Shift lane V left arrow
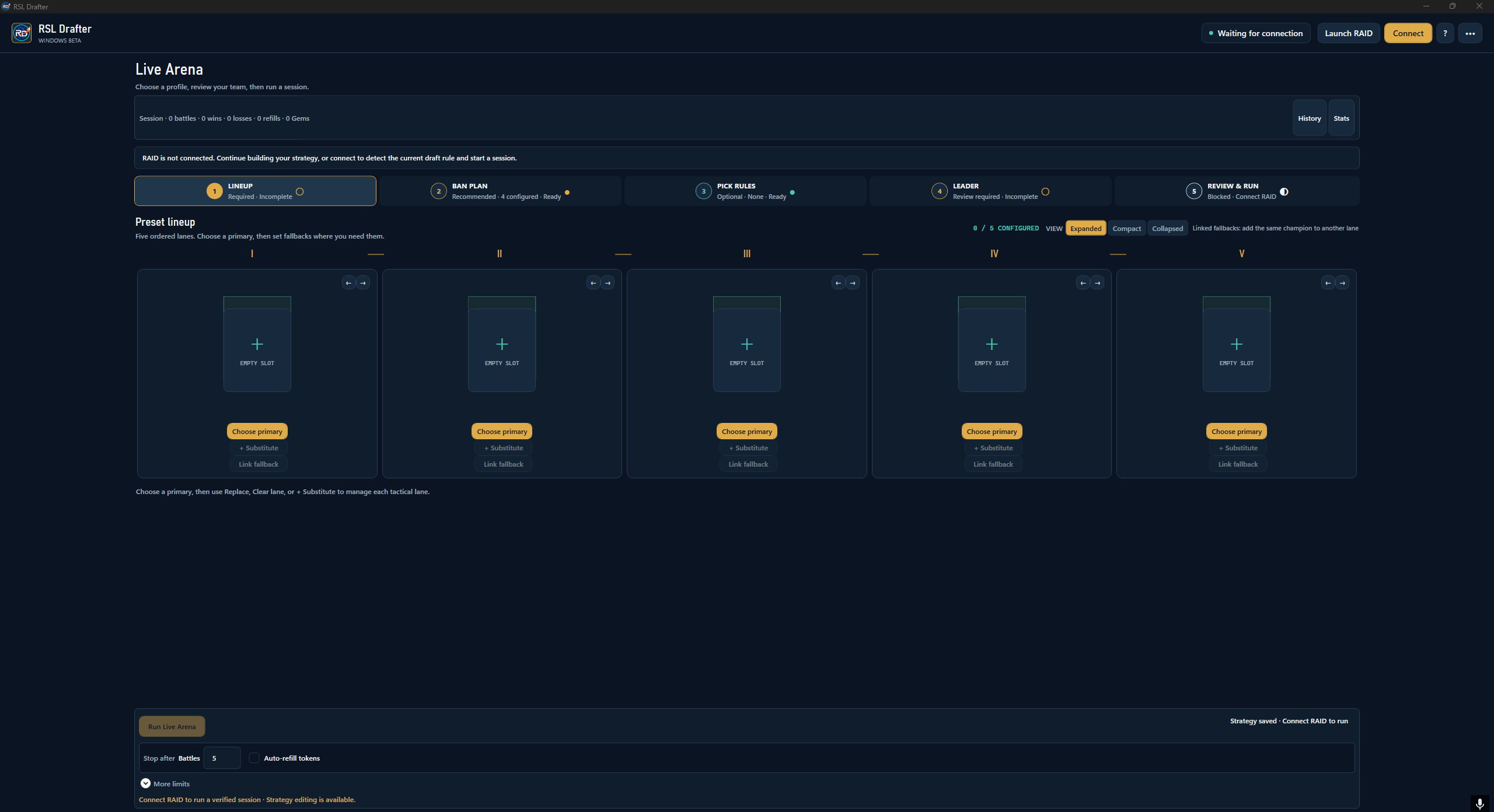This screenshot has width=1494, height=812. (1328, 283)
